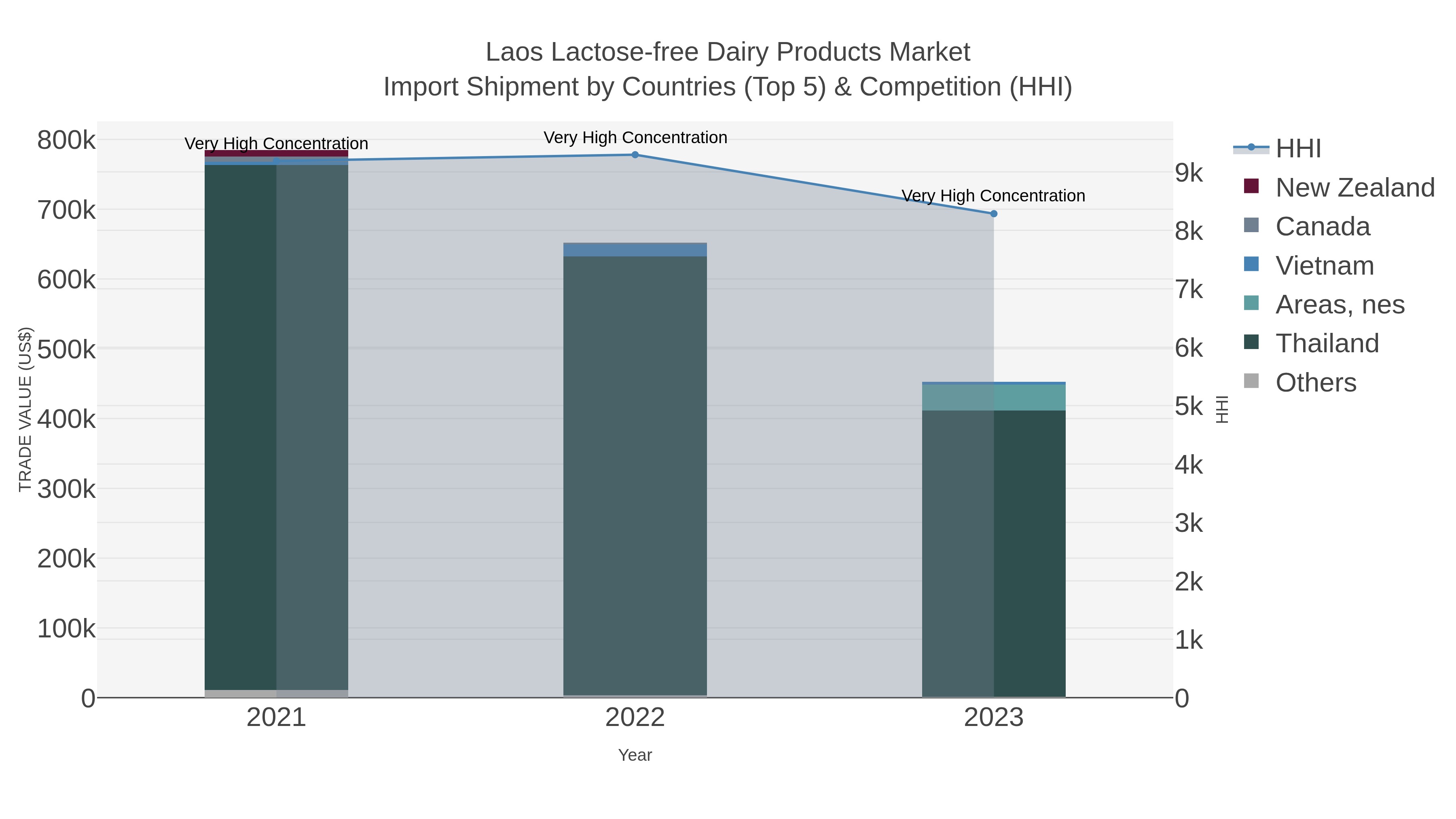Click the Others gray legend swatch

pos(1251,381)
